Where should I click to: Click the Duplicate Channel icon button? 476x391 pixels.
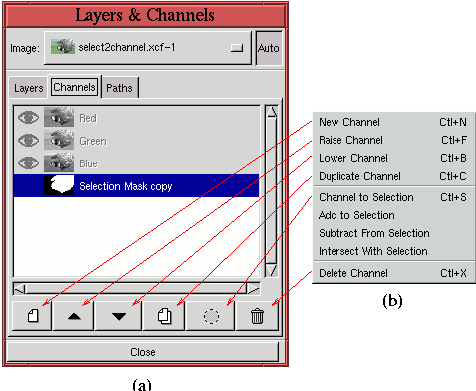164,316
